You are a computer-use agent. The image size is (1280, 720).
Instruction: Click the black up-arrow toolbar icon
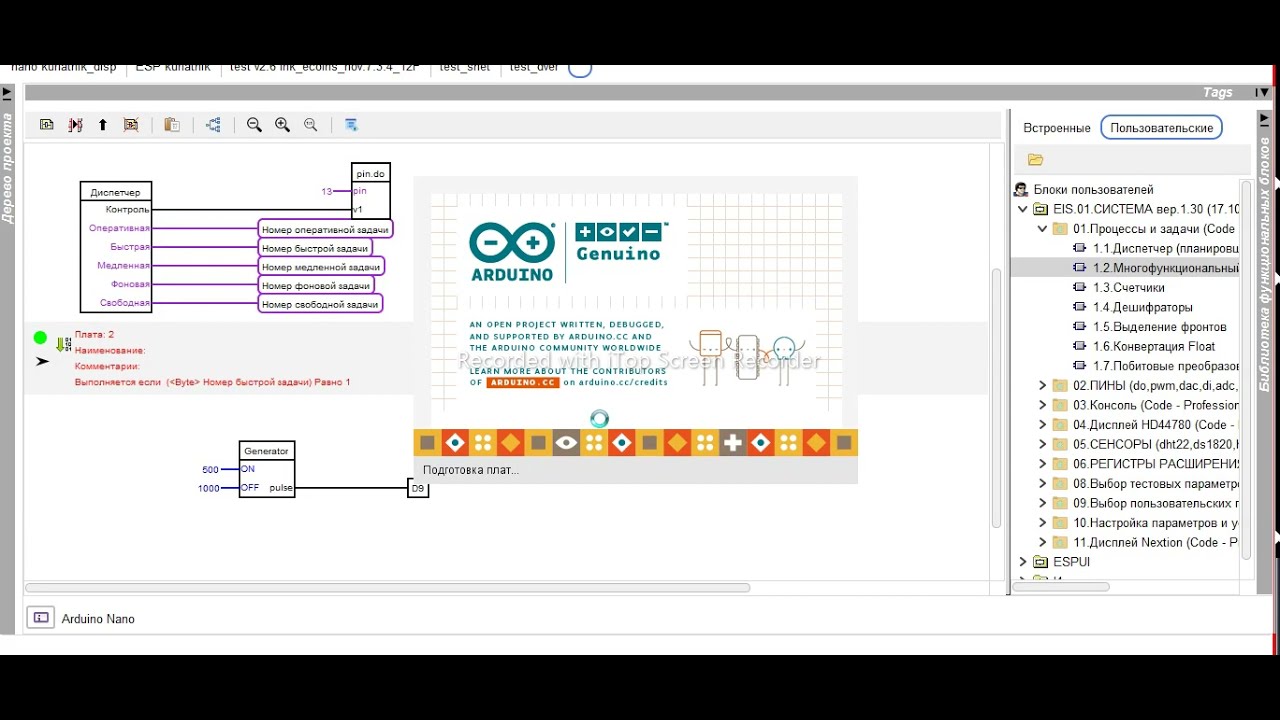click(102, 125)
